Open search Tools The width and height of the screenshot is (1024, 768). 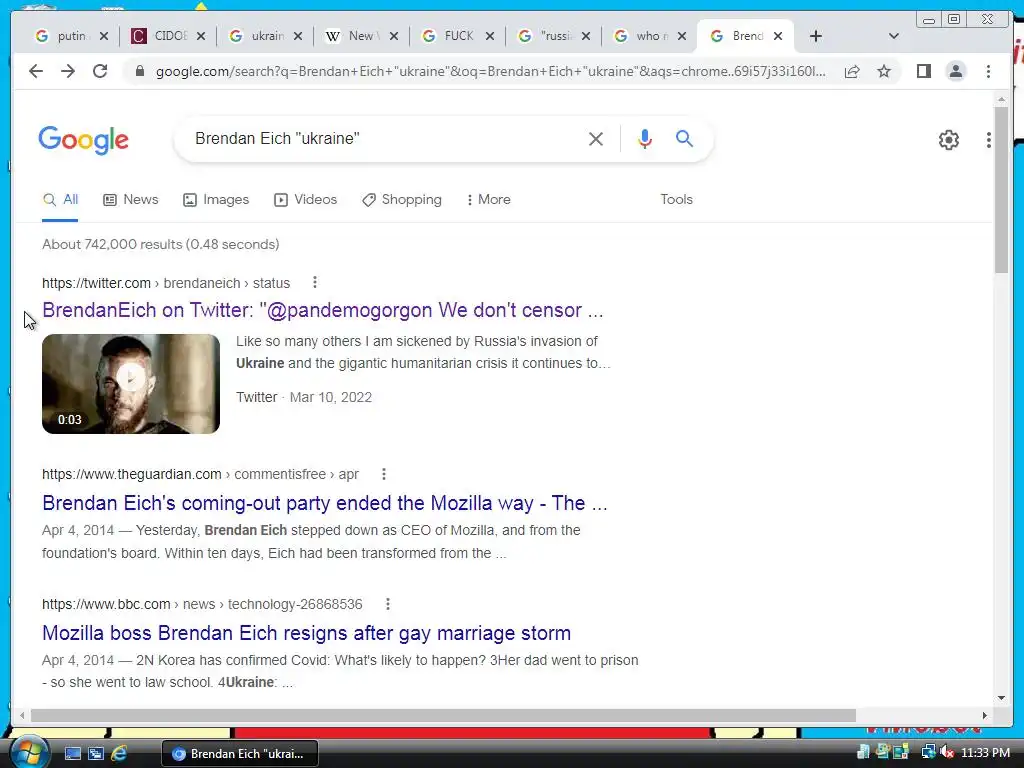click(676, 199)
